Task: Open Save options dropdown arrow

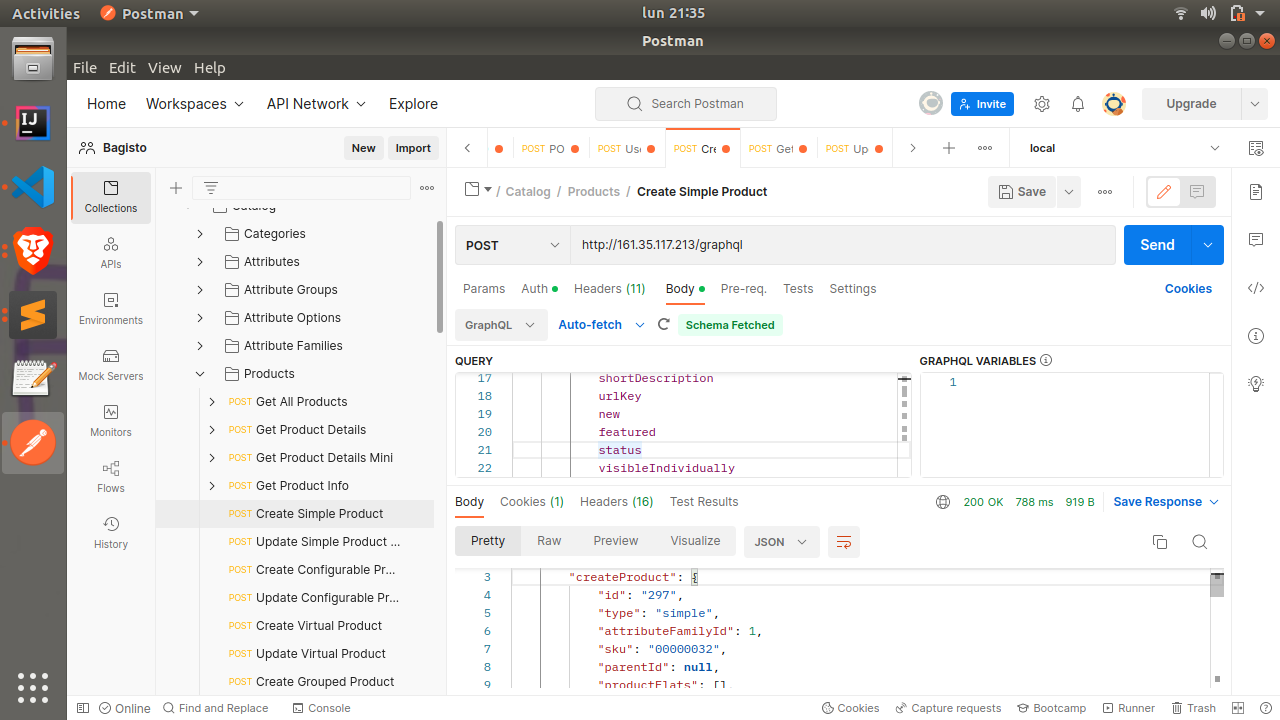Action: pos(1069,192)
